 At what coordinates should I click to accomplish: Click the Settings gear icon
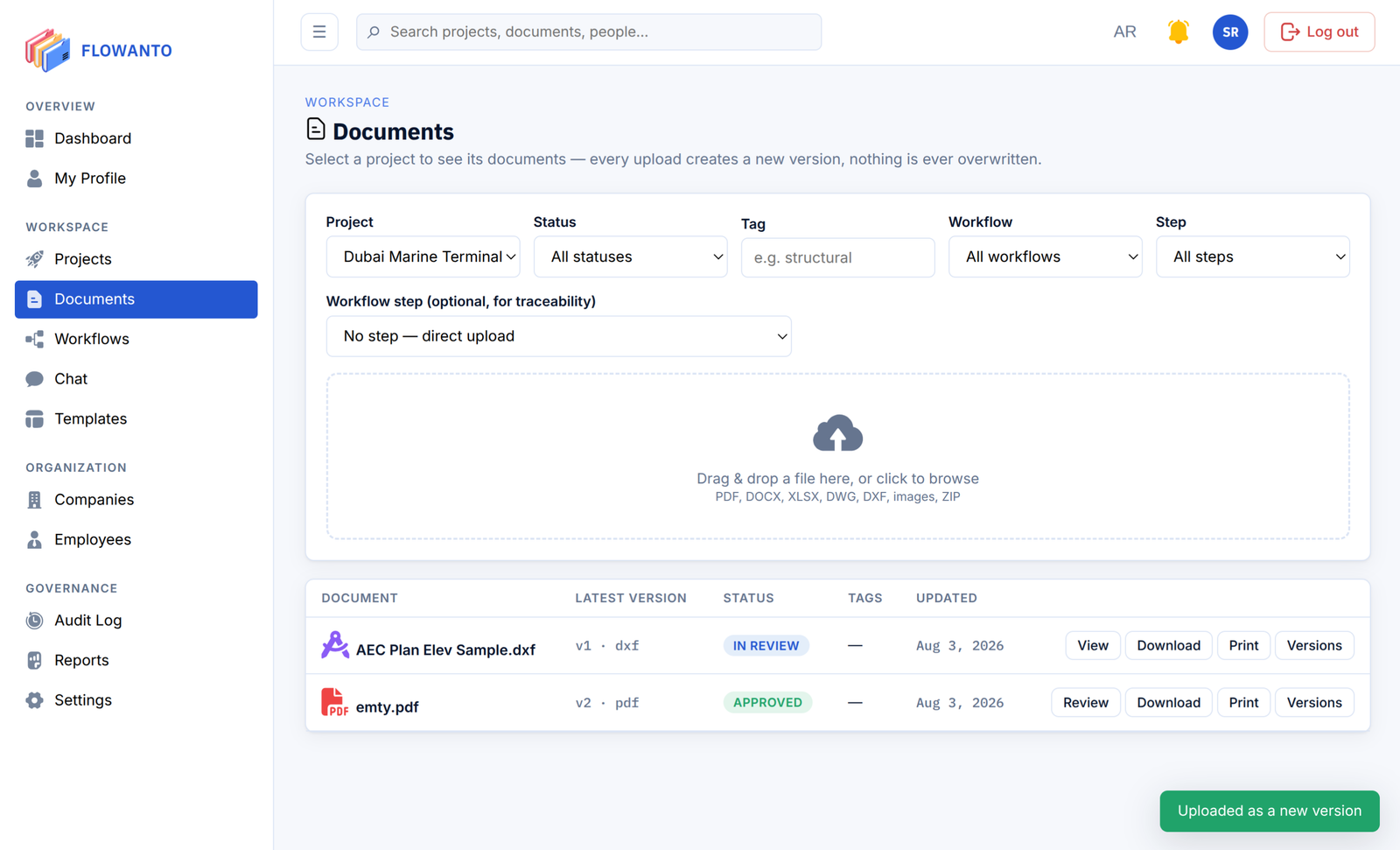(34, 700)
